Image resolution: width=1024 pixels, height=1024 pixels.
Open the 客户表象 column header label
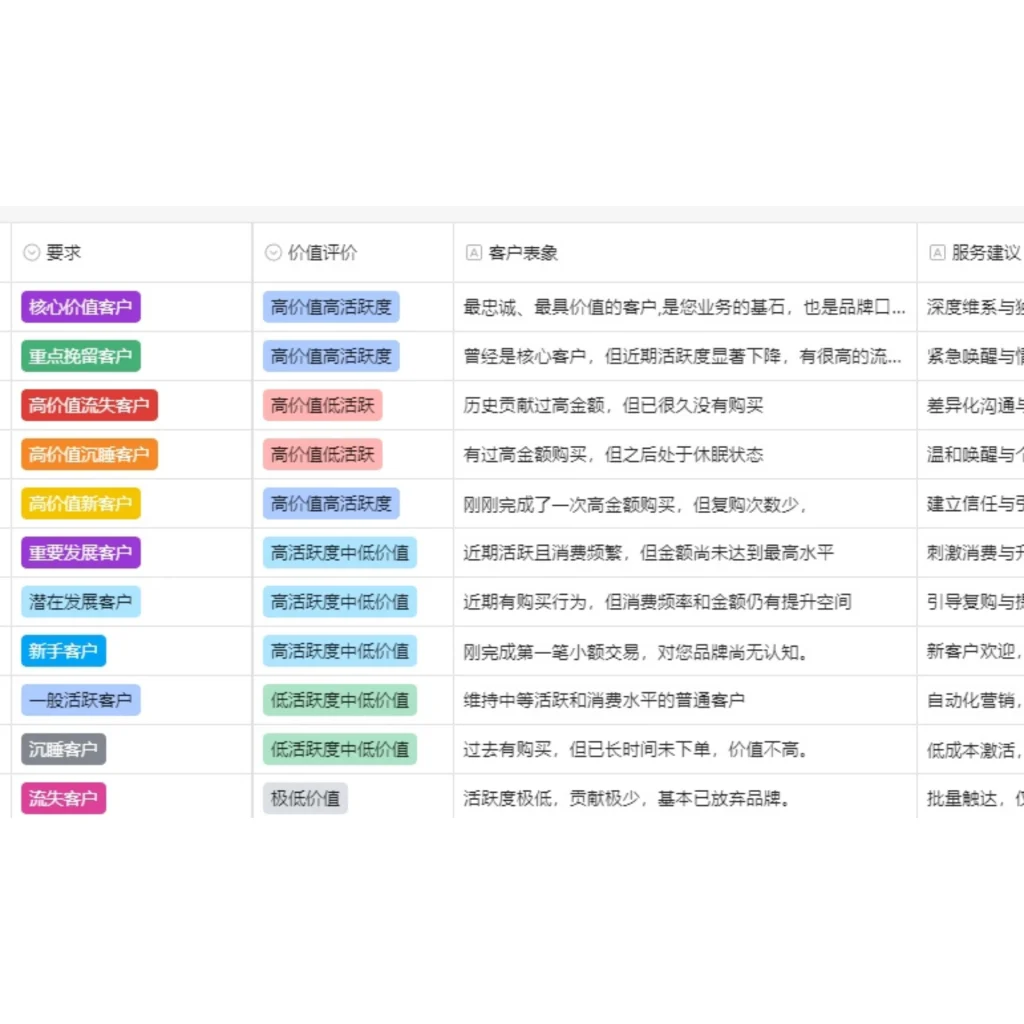(523, 253)
